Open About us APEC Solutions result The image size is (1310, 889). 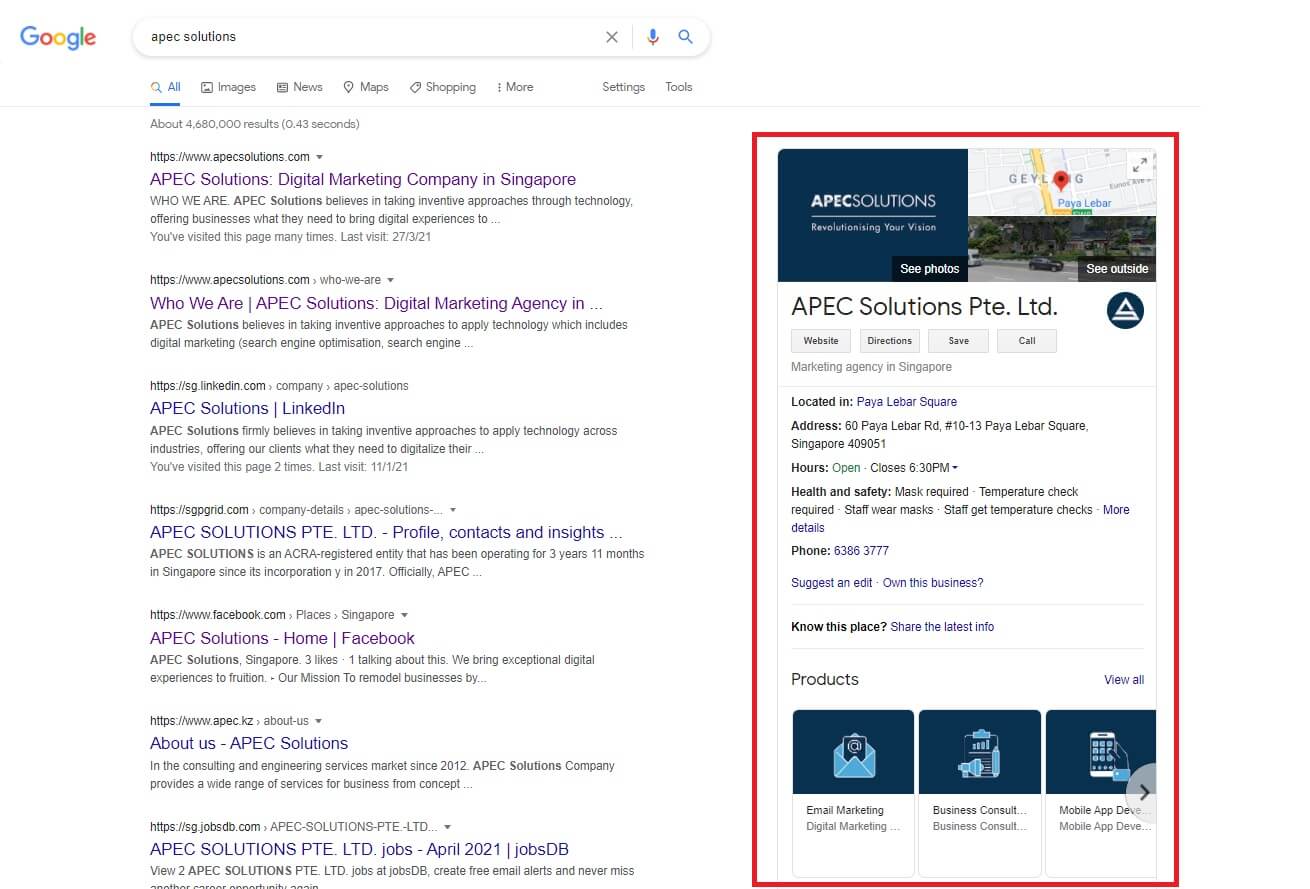pos(249,743)
